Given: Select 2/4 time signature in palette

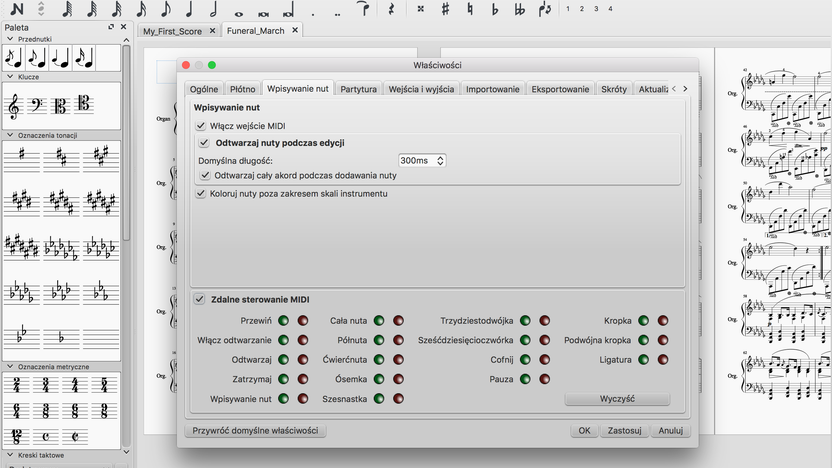Looking at the screenshot, I should coord(17,385).
